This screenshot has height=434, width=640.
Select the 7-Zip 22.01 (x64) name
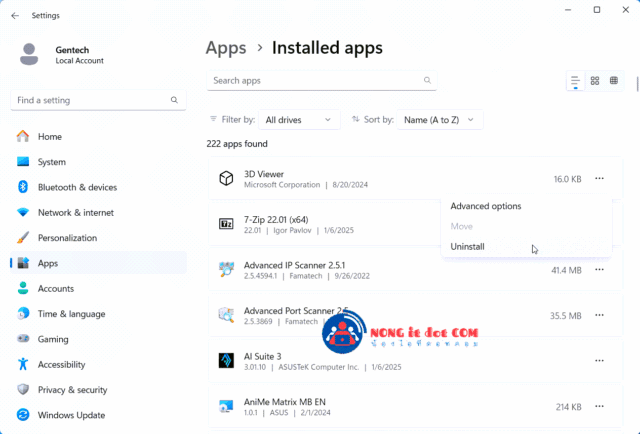pos(276,220)
